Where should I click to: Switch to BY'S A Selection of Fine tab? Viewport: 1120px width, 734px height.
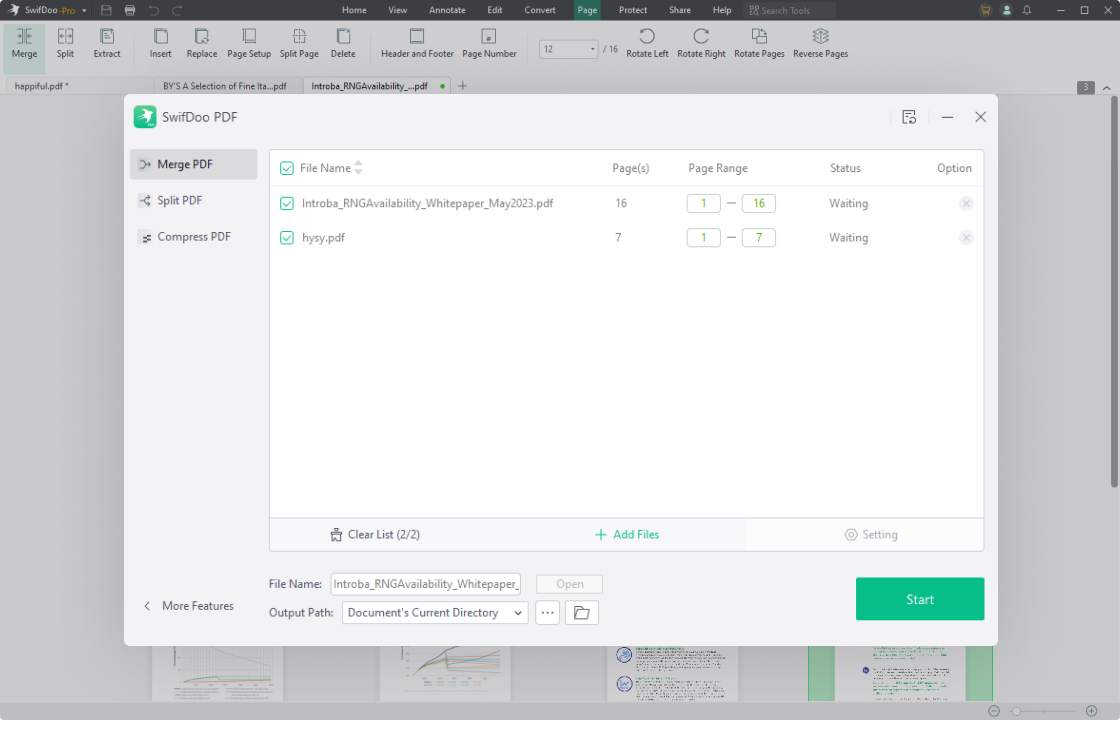[225, 86]
